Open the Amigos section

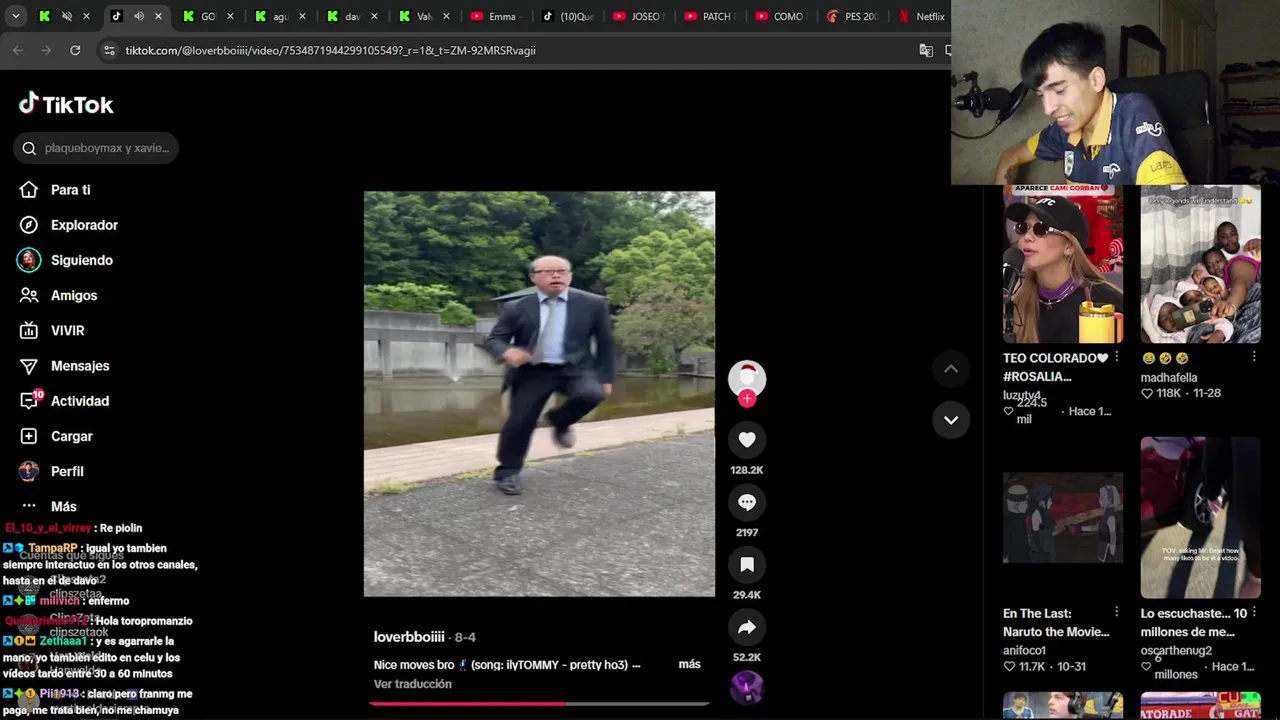(x=74, y=295)
